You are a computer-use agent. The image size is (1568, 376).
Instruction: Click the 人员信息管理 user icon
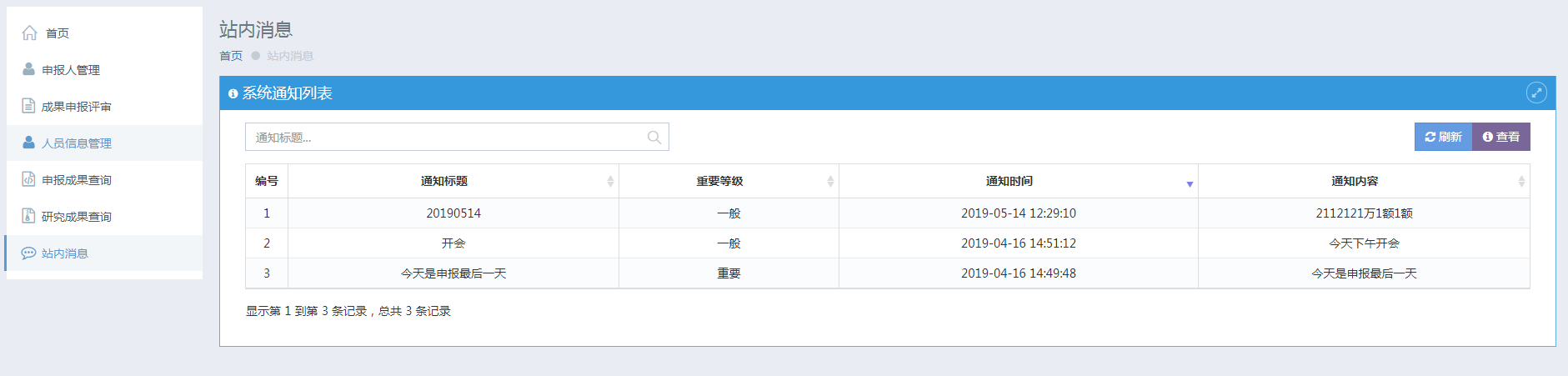pos(28,143)
